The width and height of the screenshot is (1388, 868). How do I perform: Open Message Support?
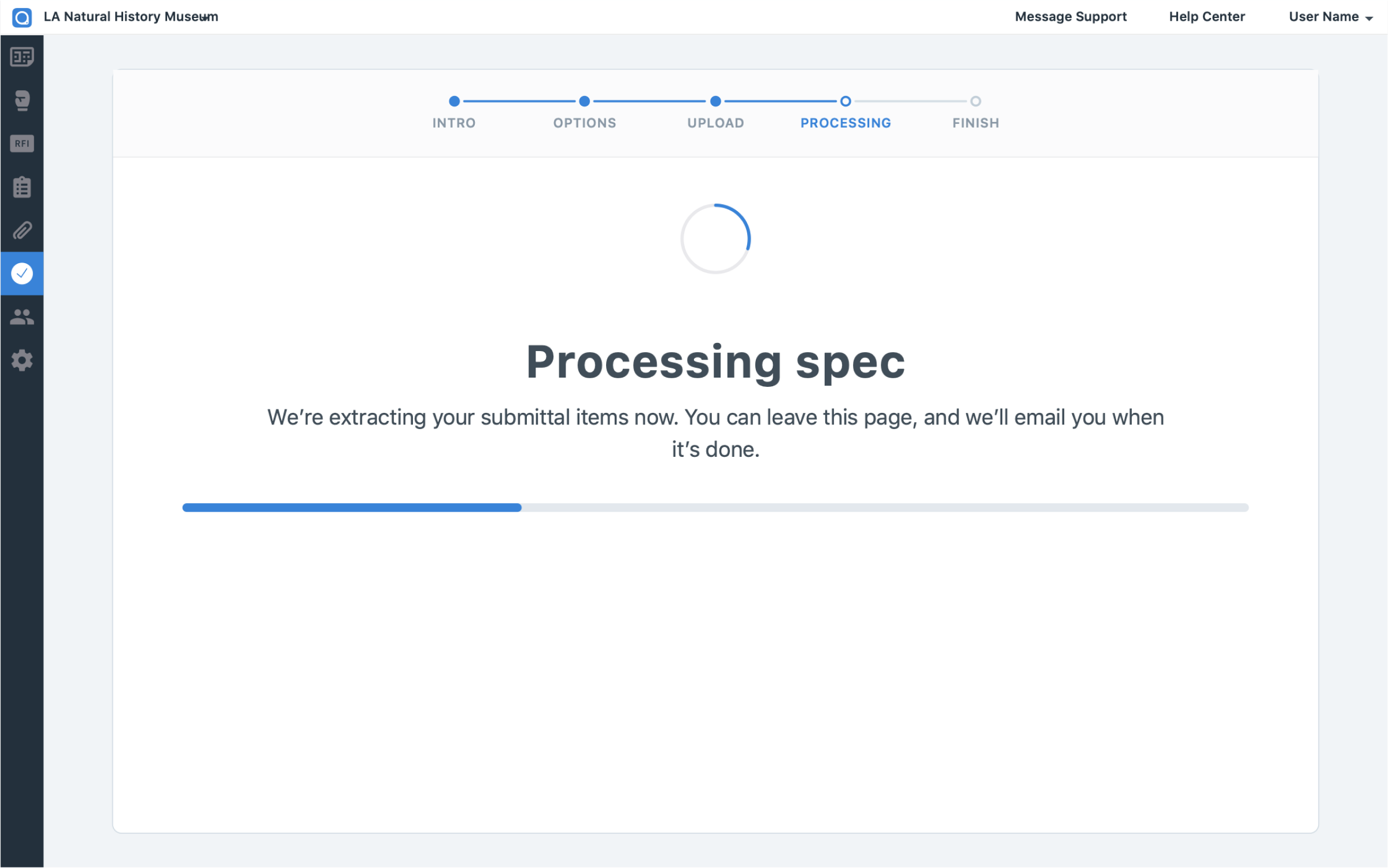1070,16
